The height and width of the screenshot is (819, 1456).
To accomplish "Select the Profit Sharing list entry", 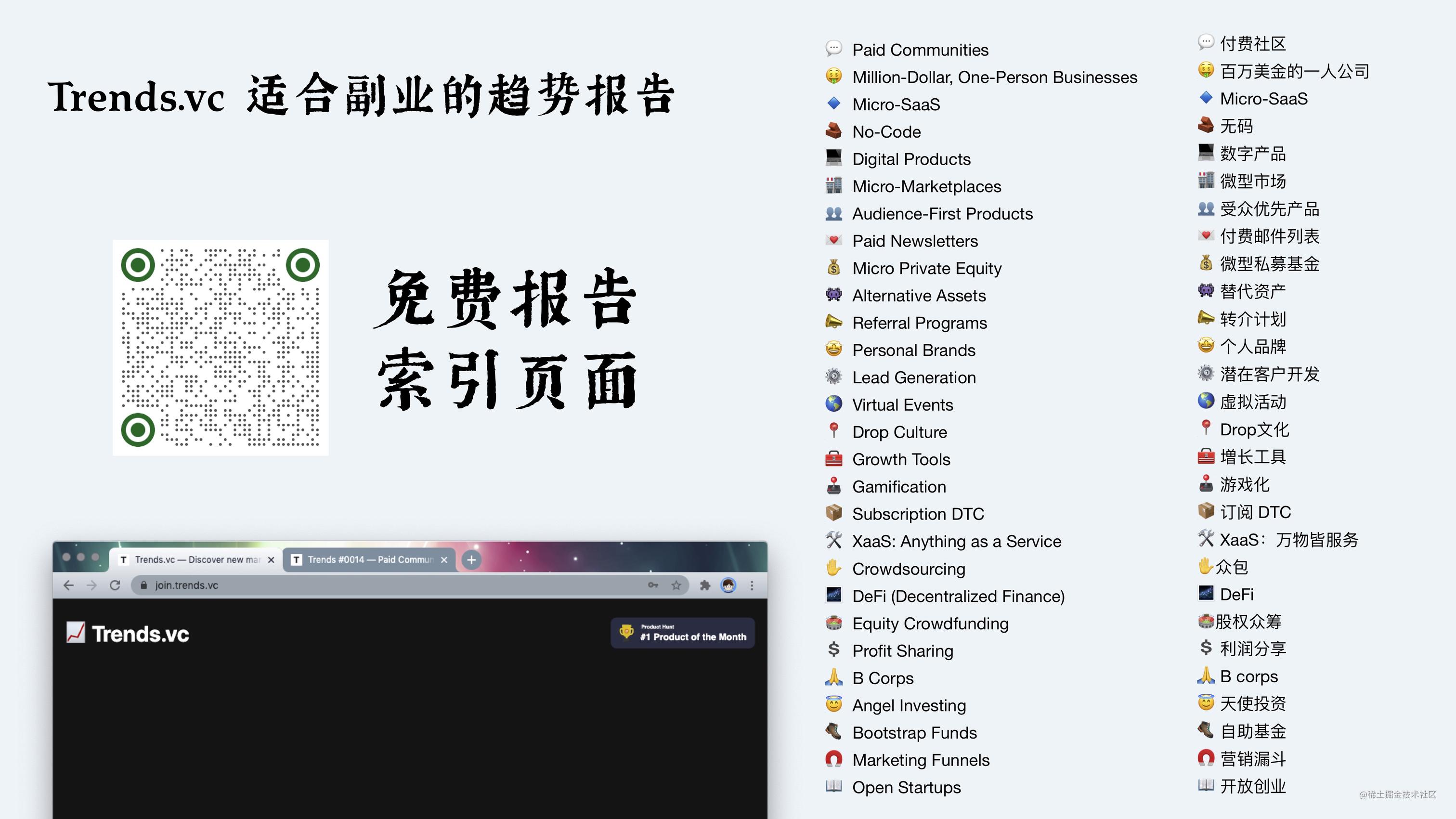I will pyautogui.click(x=903, y=650).
